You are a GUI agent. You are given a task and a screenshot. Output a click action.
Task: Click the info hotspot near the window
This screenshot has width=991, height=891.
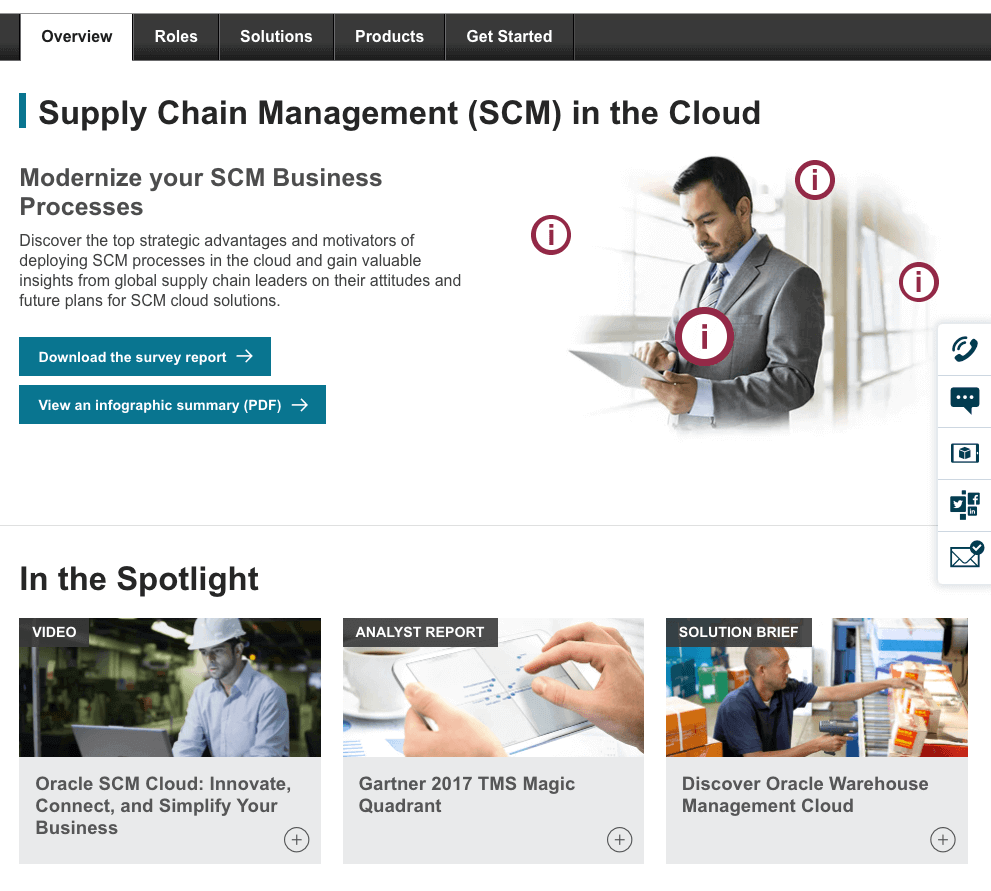pos(918,282)
